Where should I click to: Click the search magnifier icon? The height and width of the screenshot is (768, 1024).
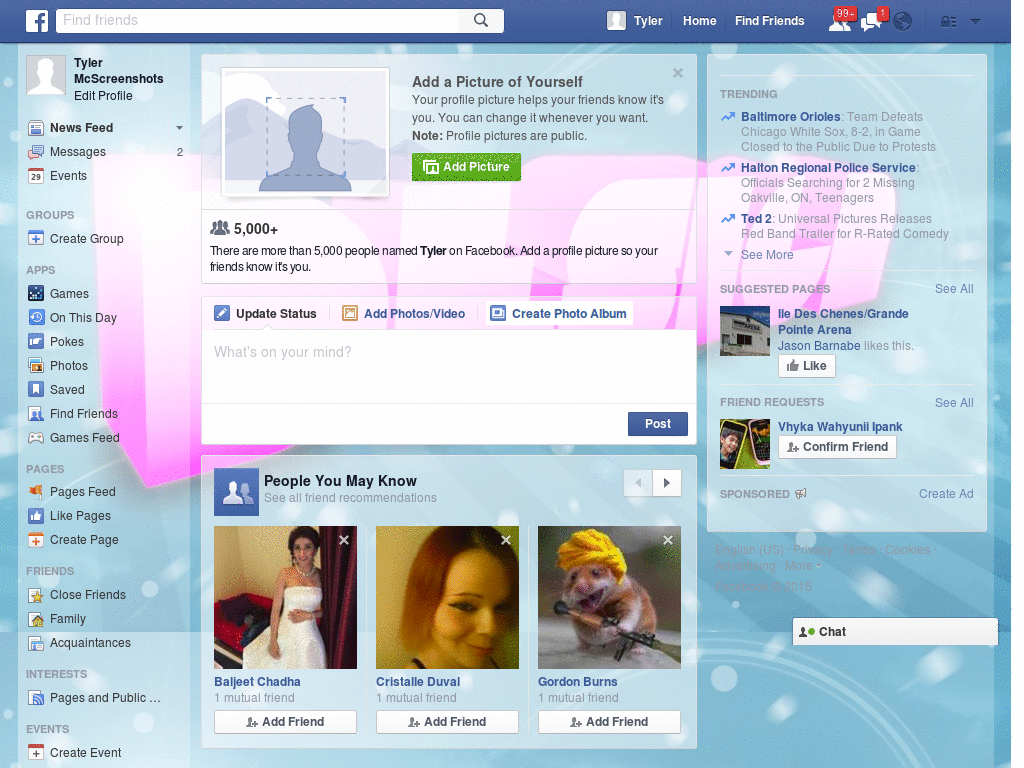481,20
